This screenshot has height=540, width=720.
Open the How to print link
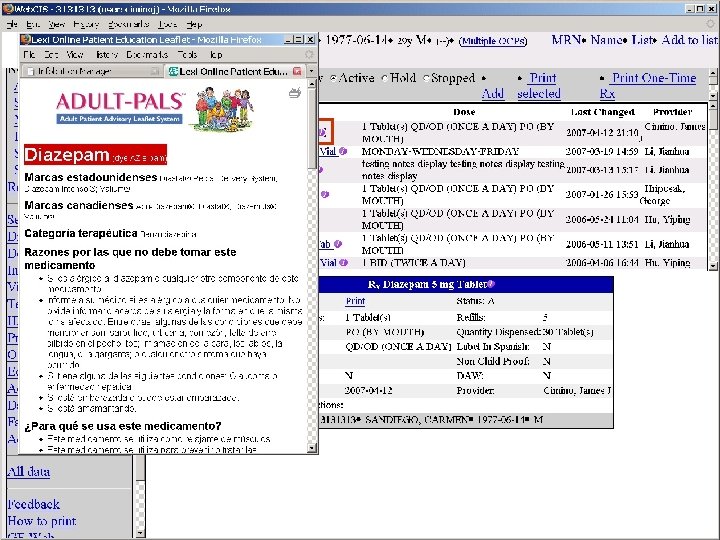point(42,521)
